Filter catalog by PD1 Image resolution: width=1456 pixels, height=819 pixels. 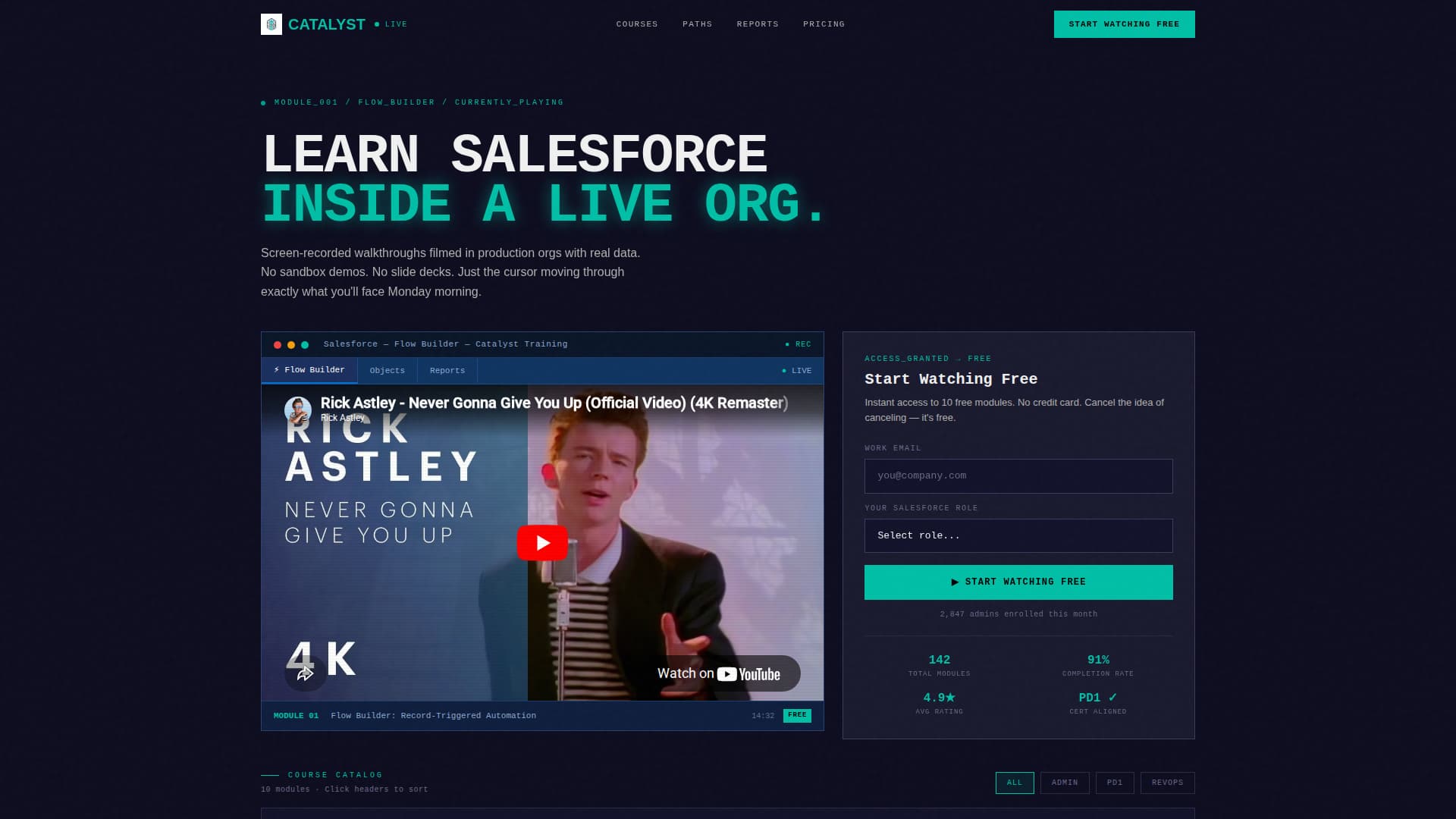point(1115,783)
